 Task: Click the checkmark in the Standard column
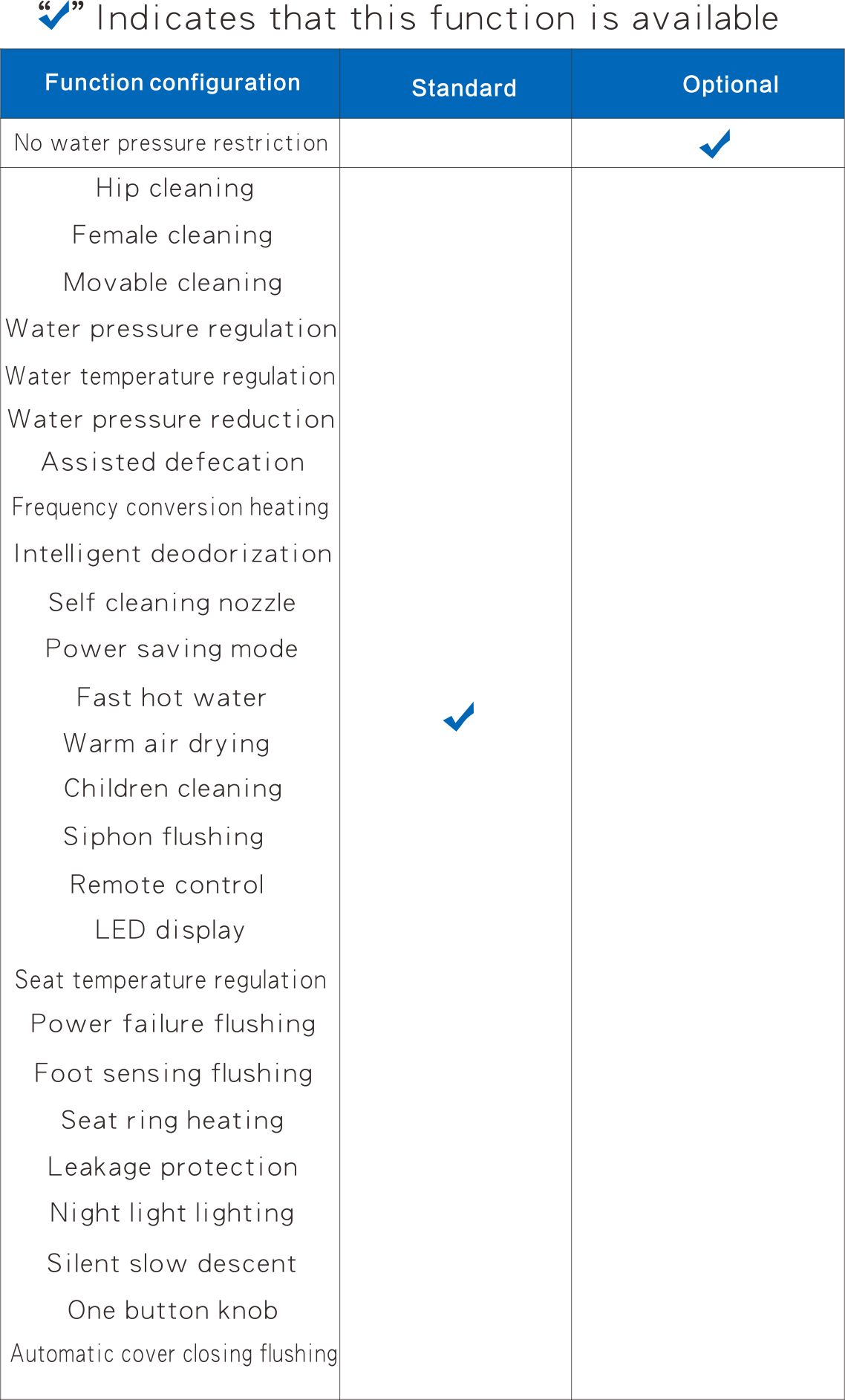click(459, 717)
